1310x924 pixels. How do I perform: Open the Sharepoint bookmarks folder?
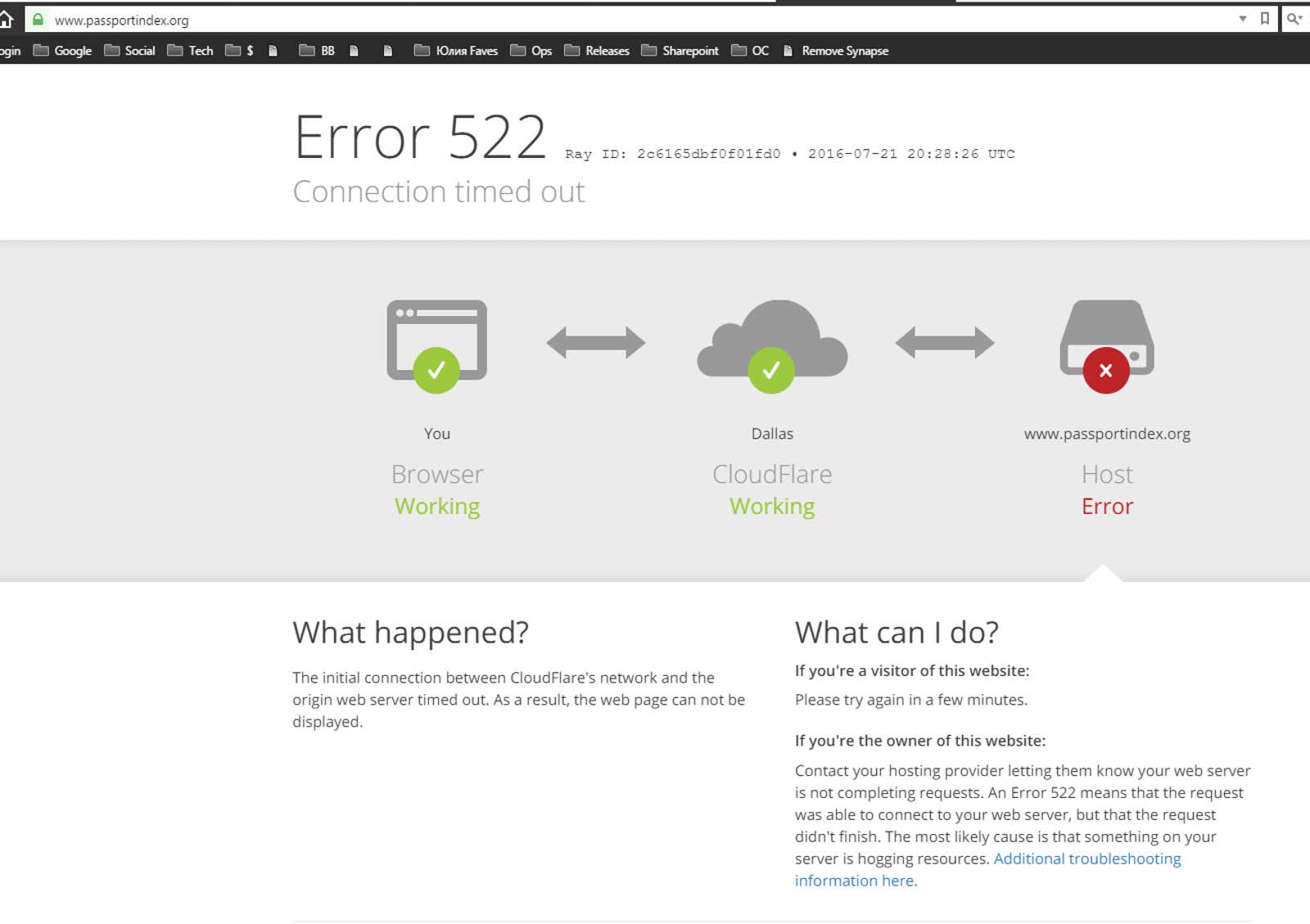click(x=680, y=51)
